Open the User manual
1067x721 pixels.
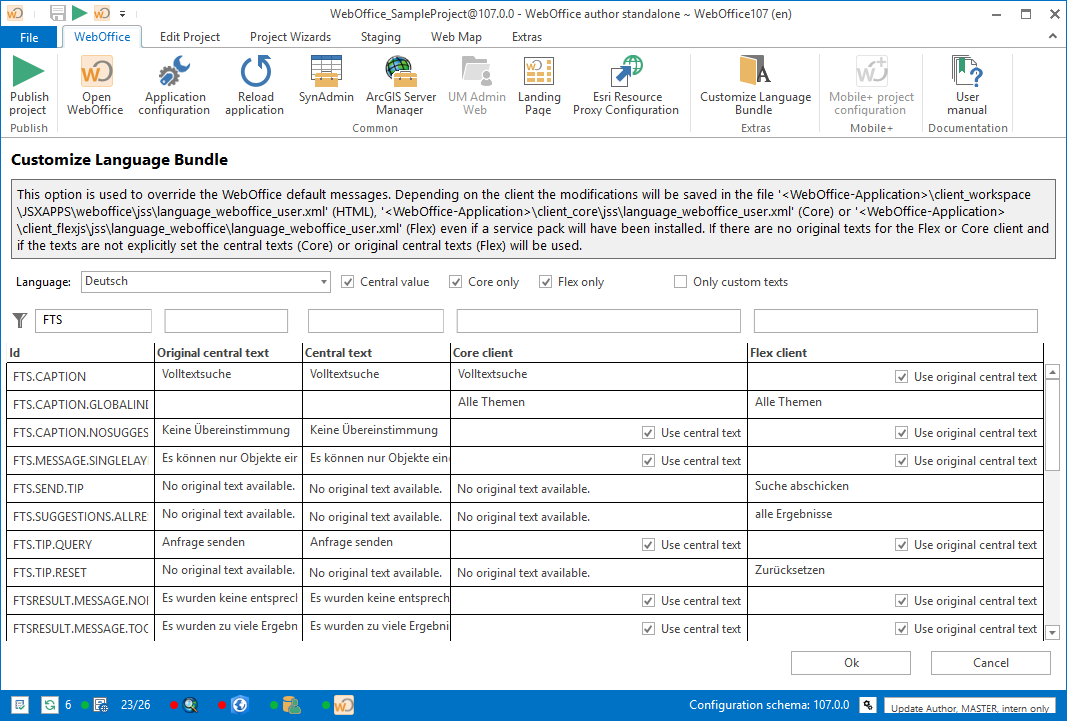click(966, 85)
